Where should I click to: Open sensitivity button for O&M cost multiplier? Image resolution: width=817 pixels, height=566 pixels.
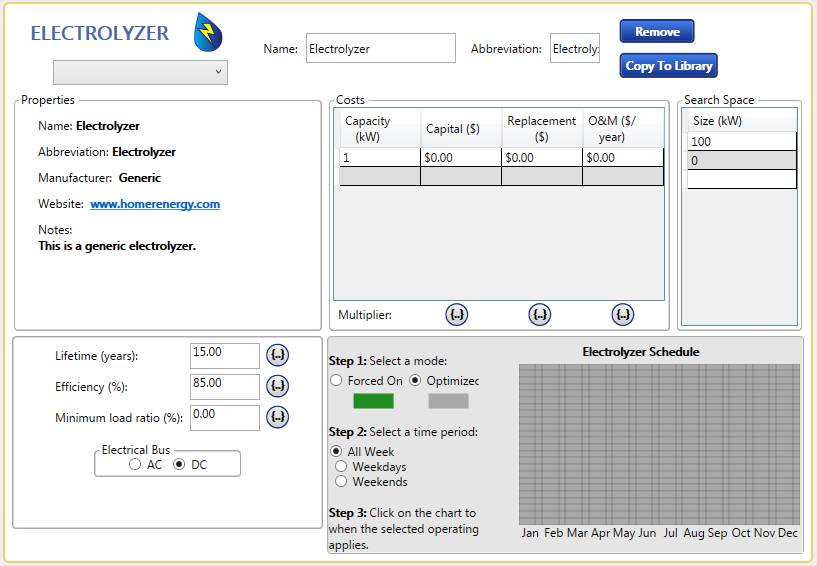[623, 315]
